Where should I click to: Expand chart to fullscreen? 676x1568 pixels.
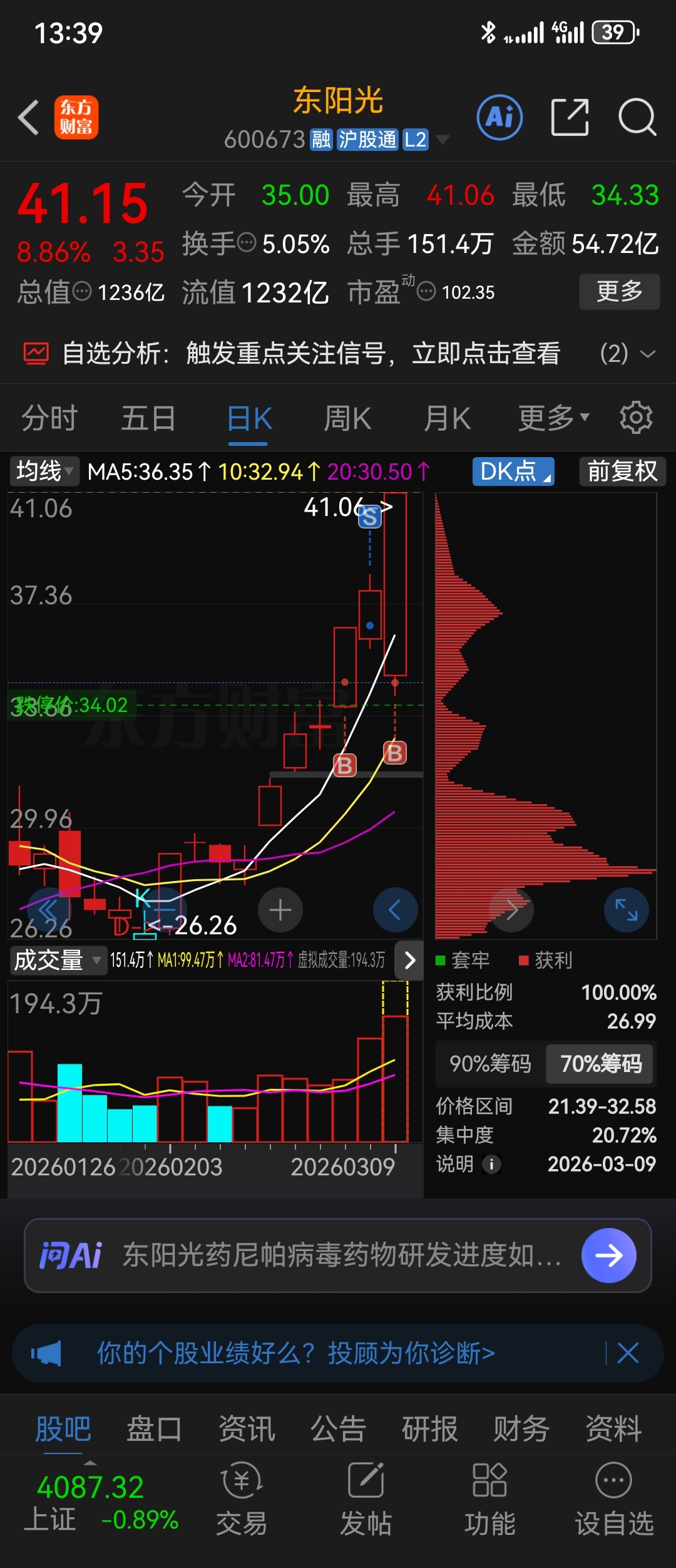pyautogui.click(x=626, y=910)
